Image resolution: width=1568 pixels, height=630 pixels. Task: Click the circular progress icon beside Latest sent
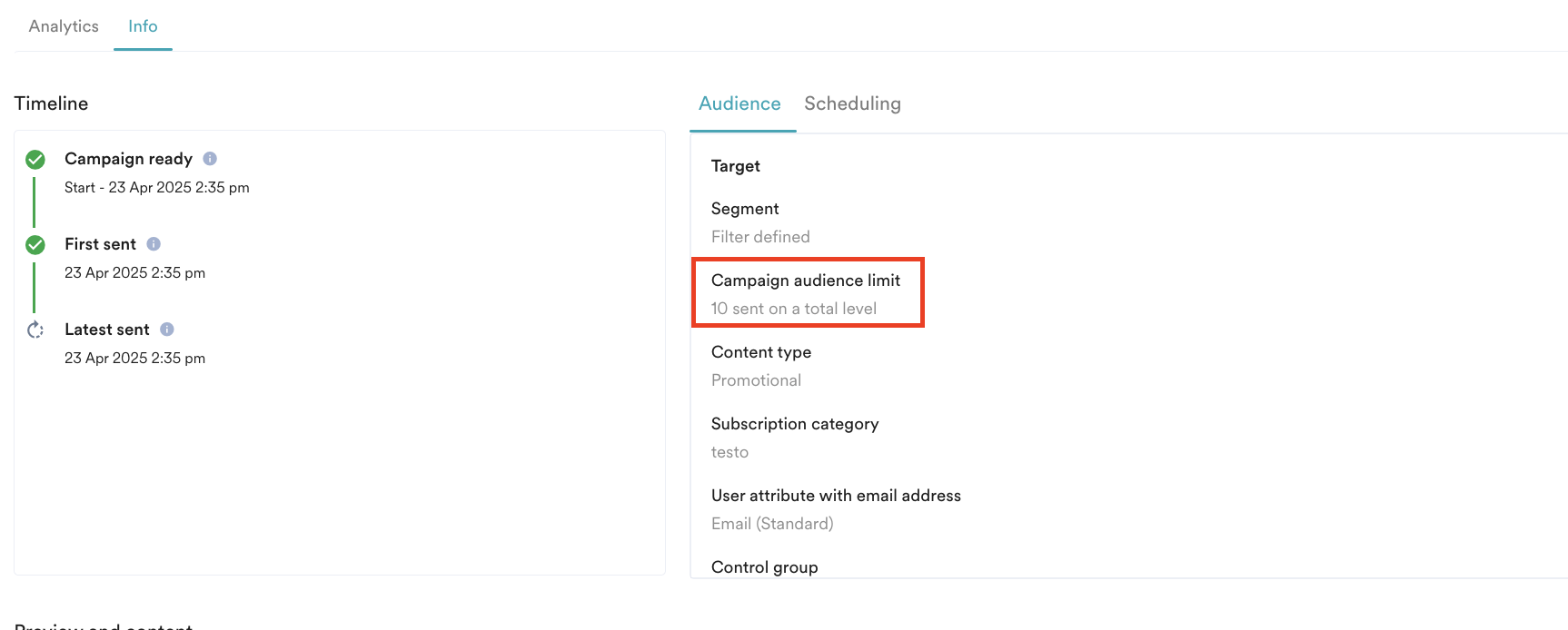coord(35,330)
